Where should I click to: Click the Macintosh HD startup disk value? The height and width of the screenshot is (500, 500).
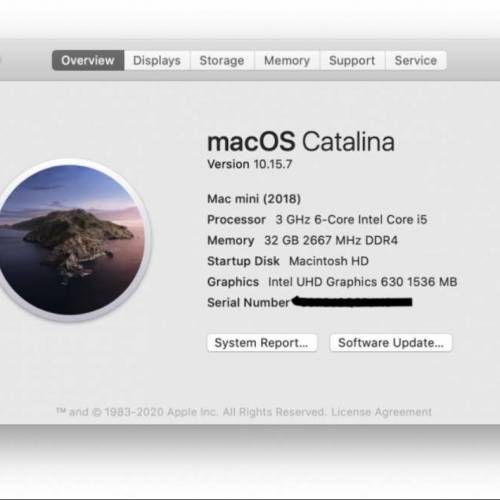pos(329,261)
